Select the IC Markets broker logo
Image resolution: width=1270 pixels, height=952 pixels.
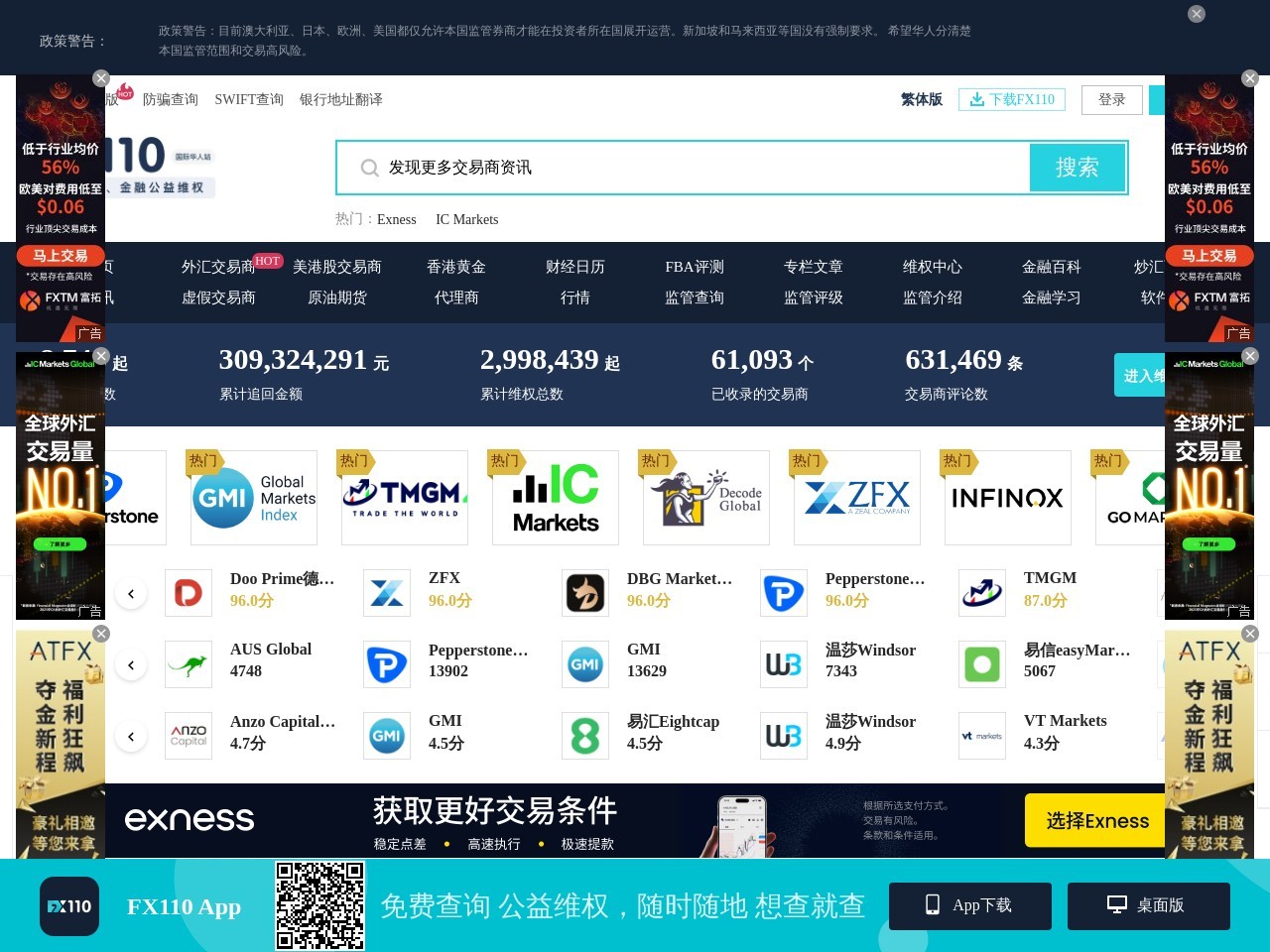[555, 497]
